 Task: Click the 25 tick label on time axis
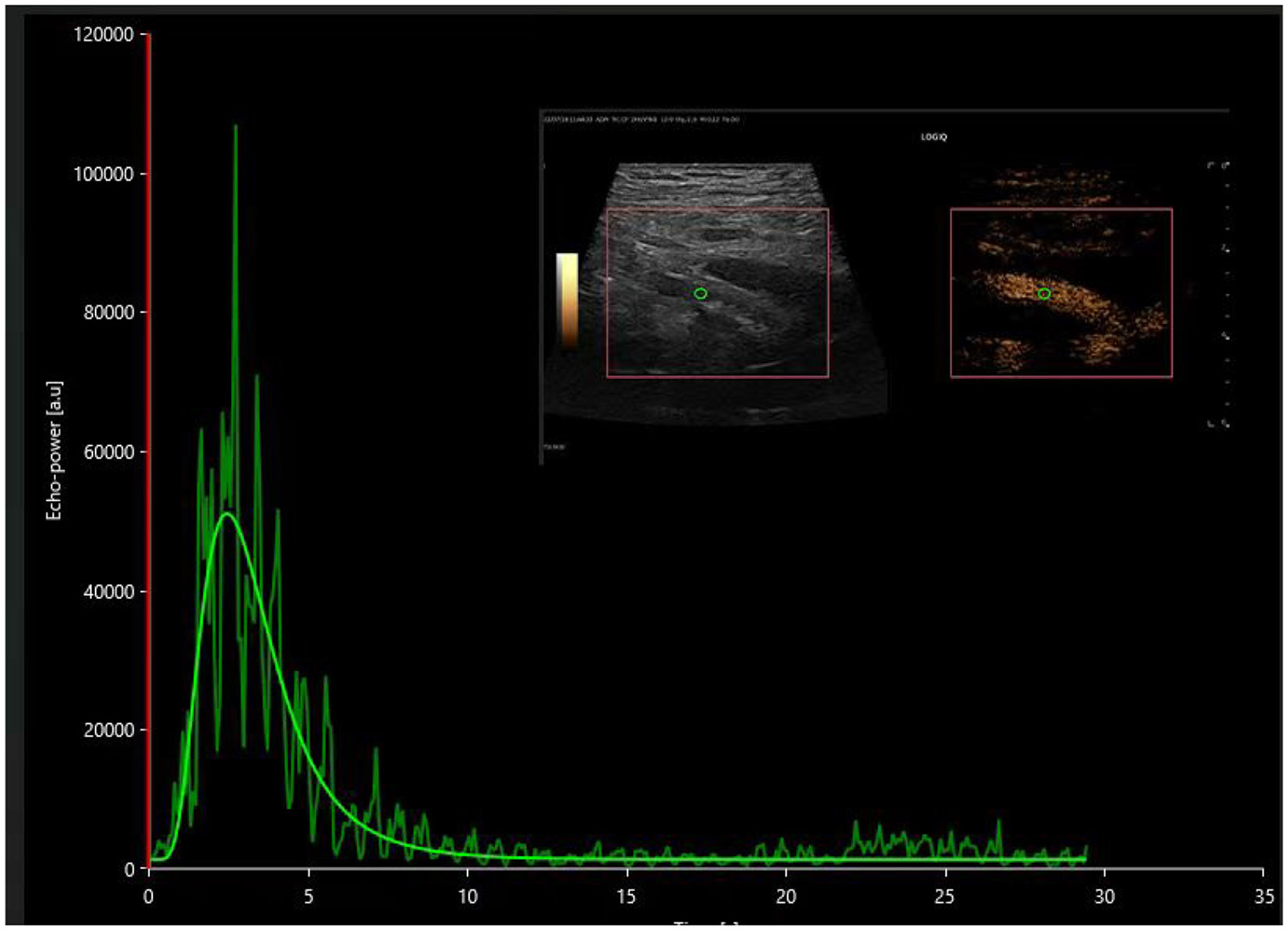tap(944, 897)
